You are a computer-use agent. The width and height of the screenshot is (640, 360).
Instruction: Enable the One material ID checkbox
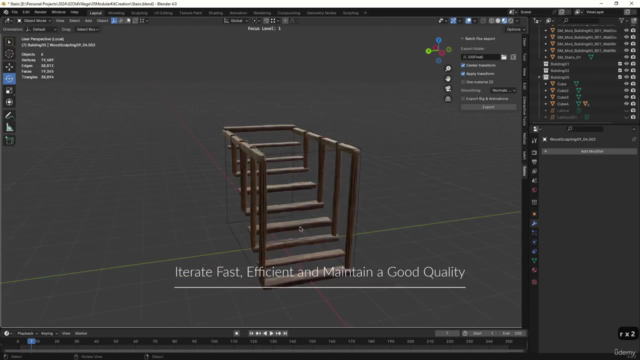(x=463, y=82)
